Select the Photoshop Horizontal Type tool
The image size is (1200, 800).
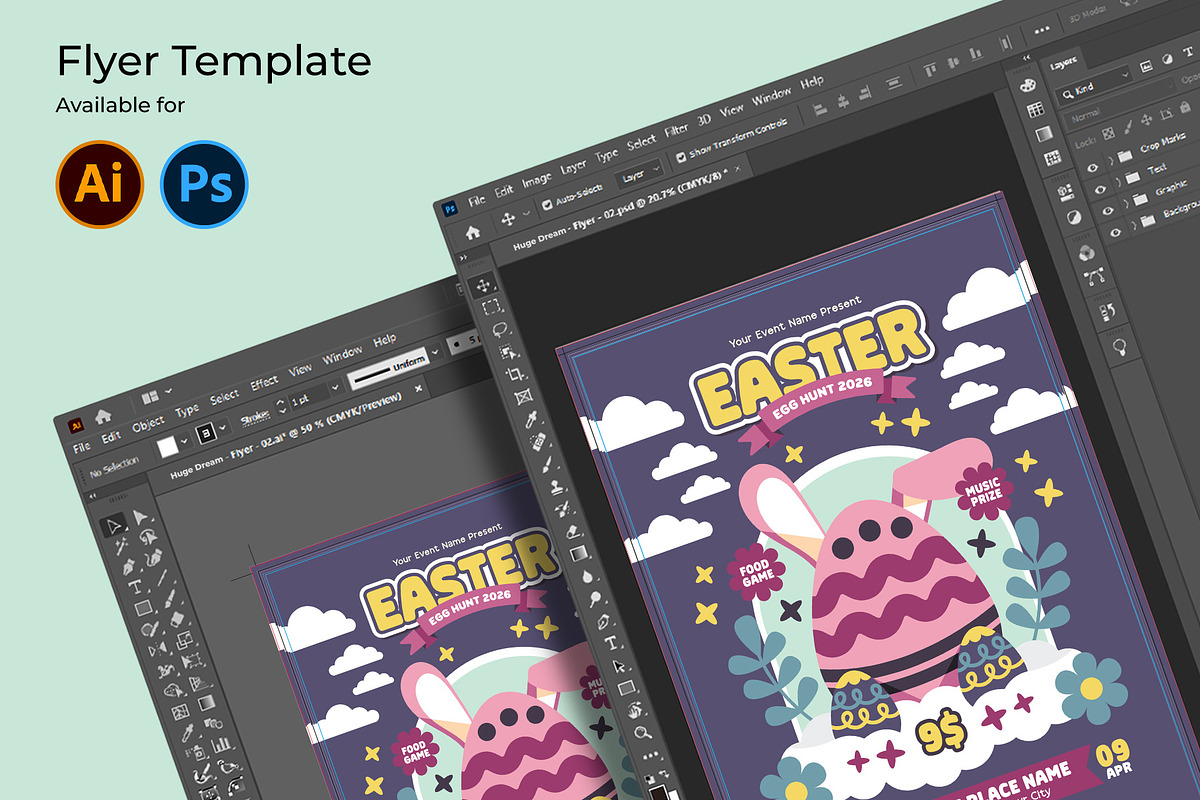tap(611, 643)
